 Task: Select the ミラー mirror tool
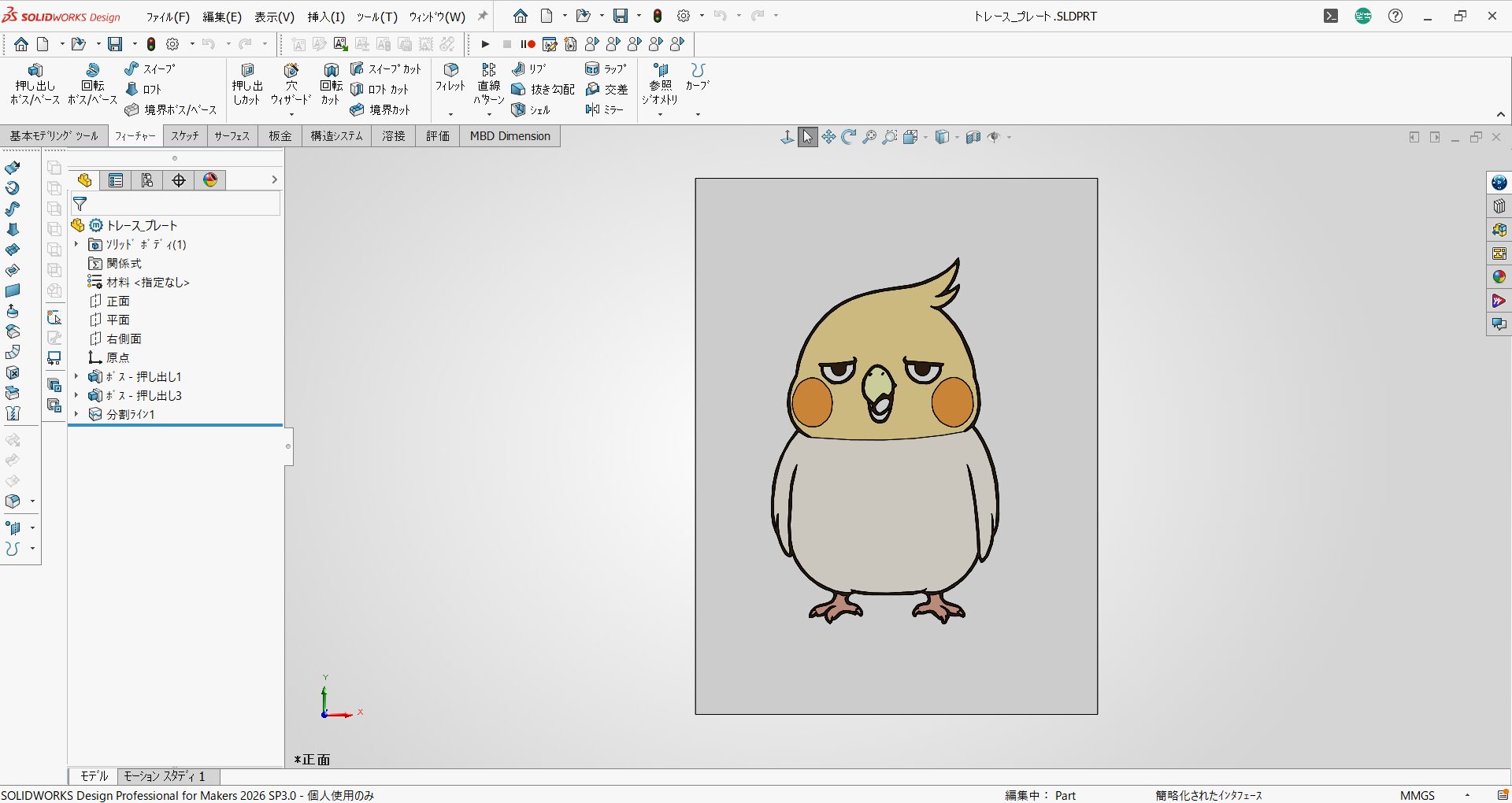point(604,110)
